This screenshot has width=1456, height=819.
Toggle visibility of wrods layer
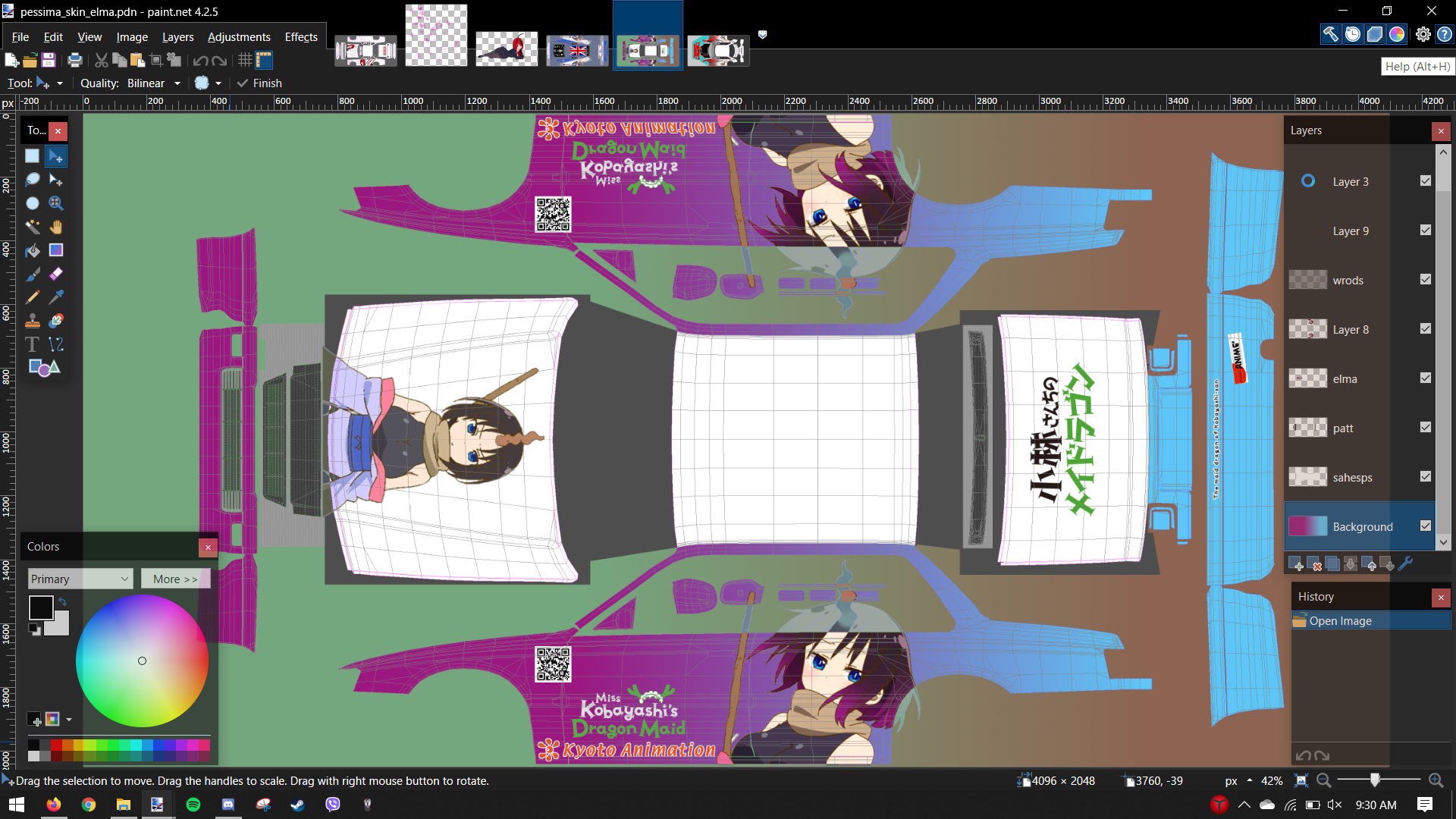1426,280
